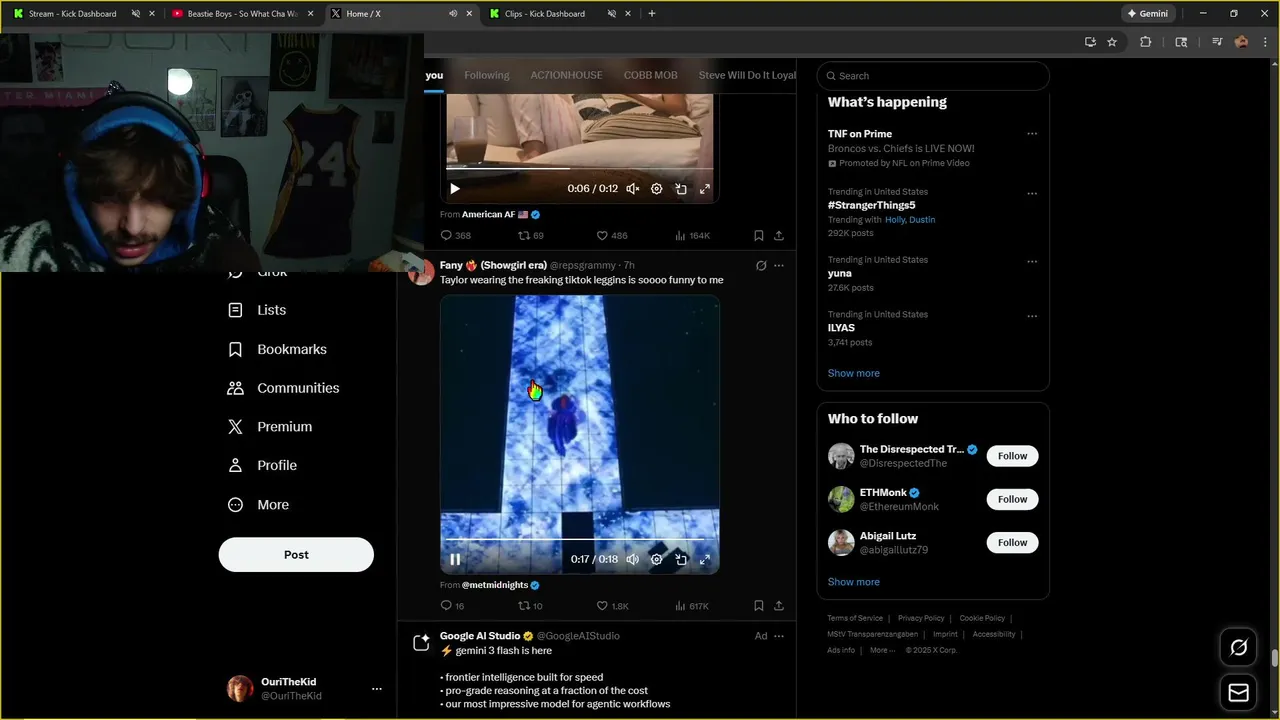1280x720 pixels.
Task: Reply to the American AF post, 368 replies
Action: click(455, 236)
